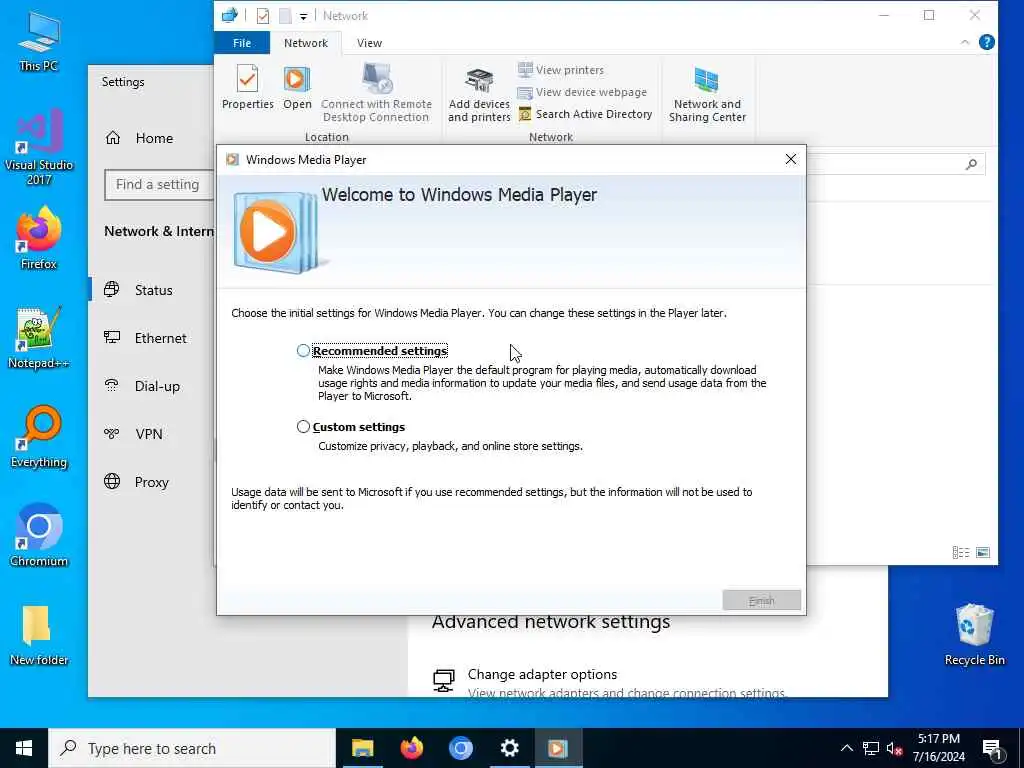
Task: Select the Recommended settings radio button
Action: [303, 351]
